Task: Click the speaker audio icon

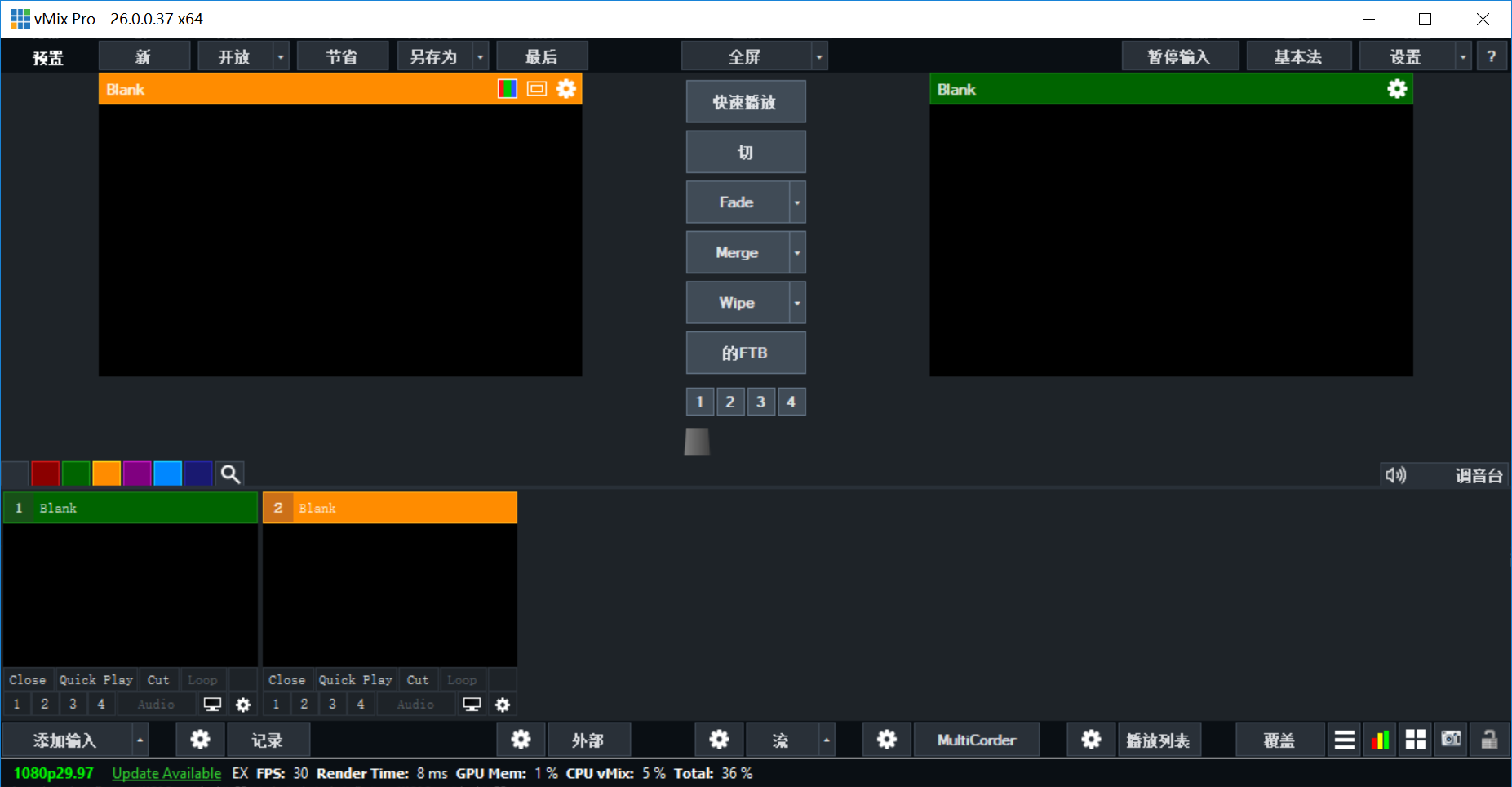Action: tap(1396, 475)
